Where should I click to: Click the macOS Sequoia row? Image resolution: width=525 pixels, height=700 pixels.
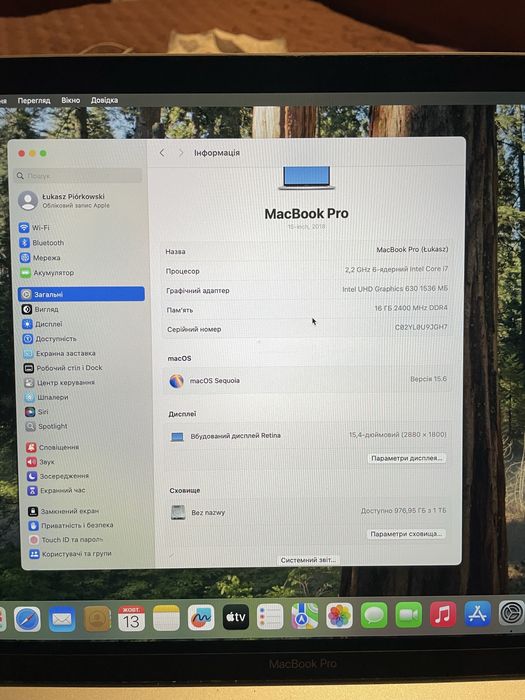pyautogui.click(x=308, y=380)
